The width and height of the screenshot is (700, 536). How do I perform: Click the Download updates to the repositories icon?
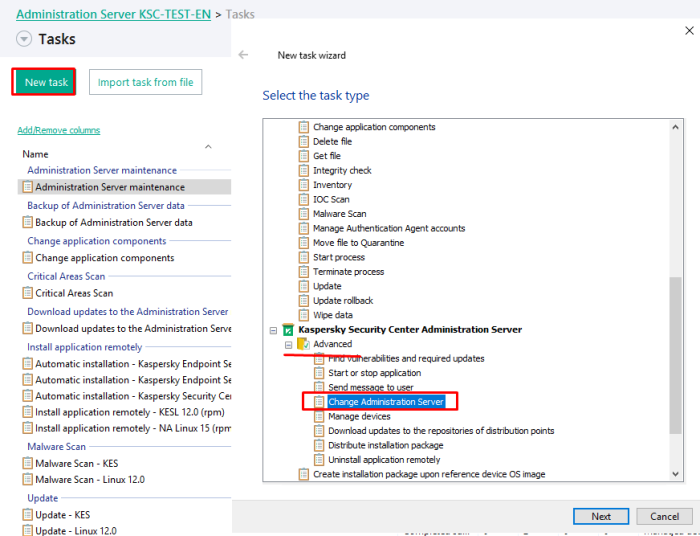pos(319,431)
